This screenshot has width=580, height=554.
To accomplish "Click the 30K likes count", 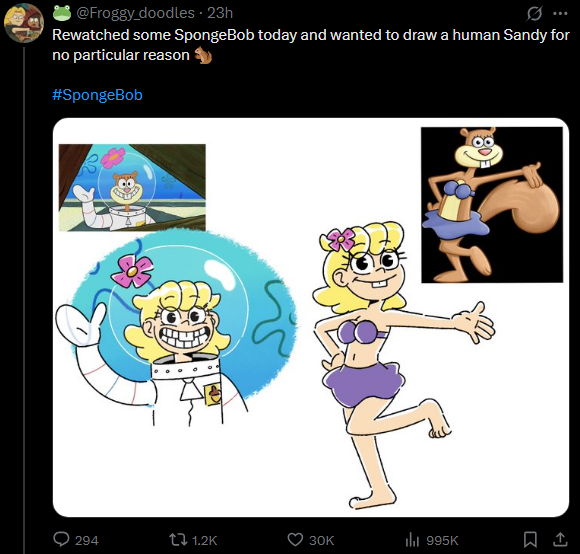I will click(321, 540).
